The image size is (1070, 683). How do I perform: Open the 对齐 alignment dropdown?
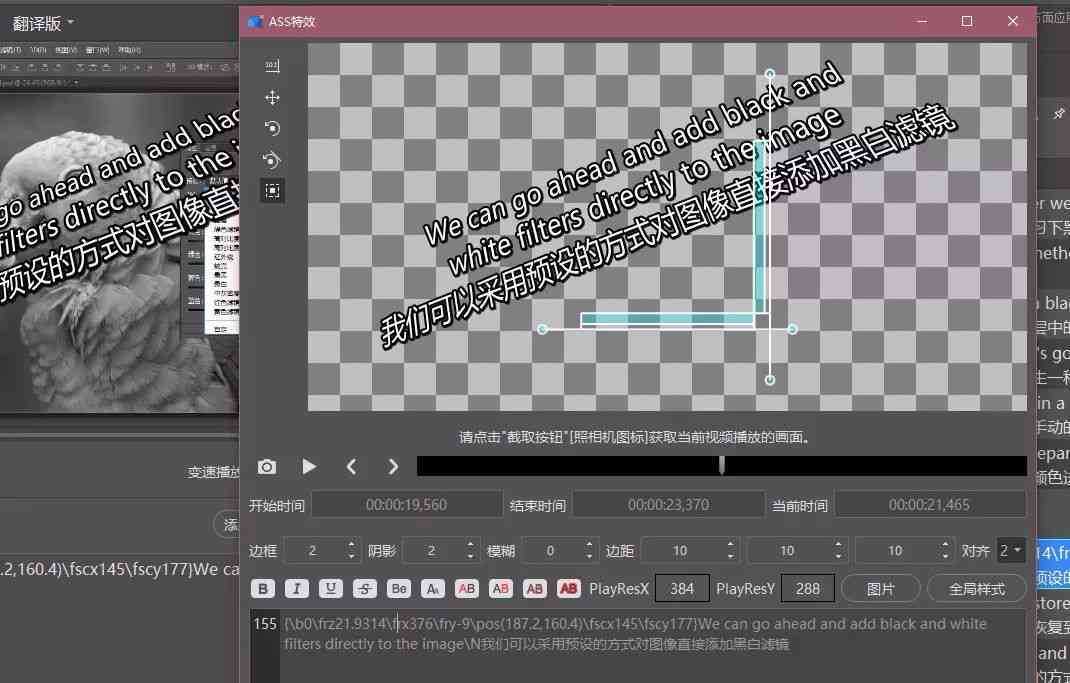coord(1011,551)
